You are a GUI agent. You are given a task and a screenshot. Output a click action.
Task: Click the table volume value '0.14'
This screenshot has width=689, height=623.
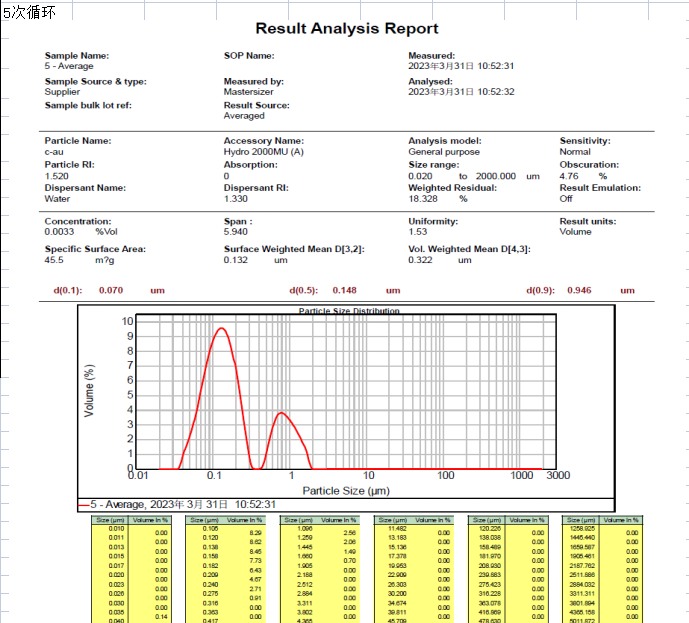click(x=161, y=617)
